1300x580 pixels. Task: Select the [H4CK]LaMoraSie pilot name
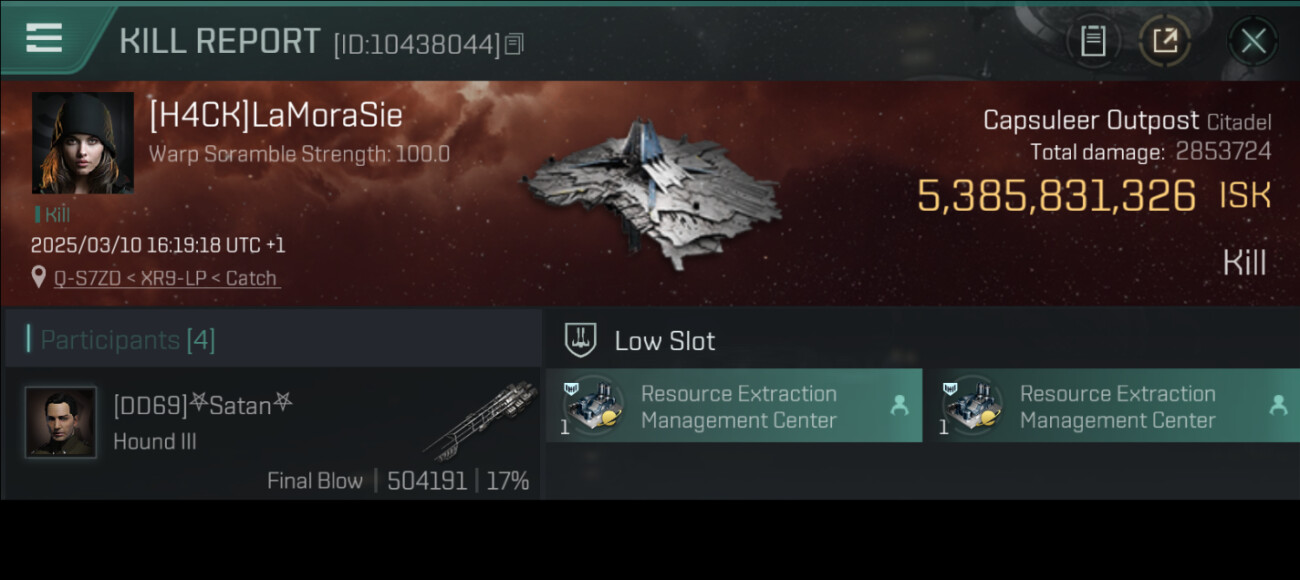tap(276, 116)
